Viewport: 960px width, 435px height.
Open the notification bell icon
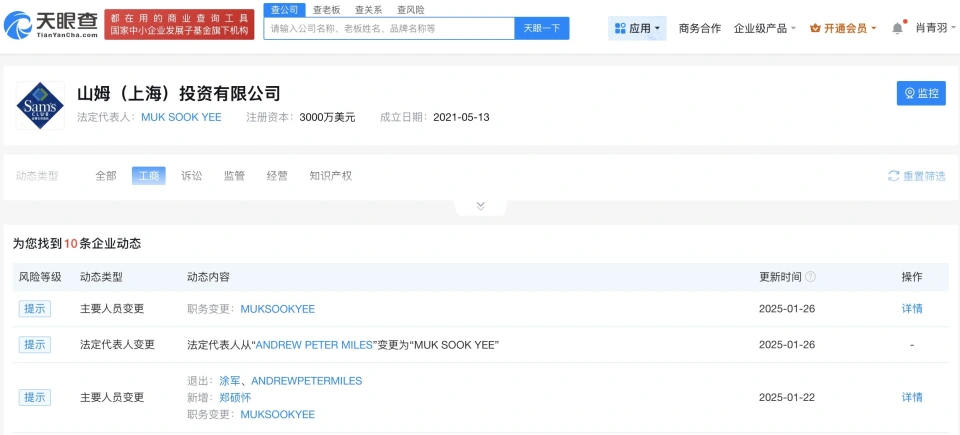coord(898,28)
